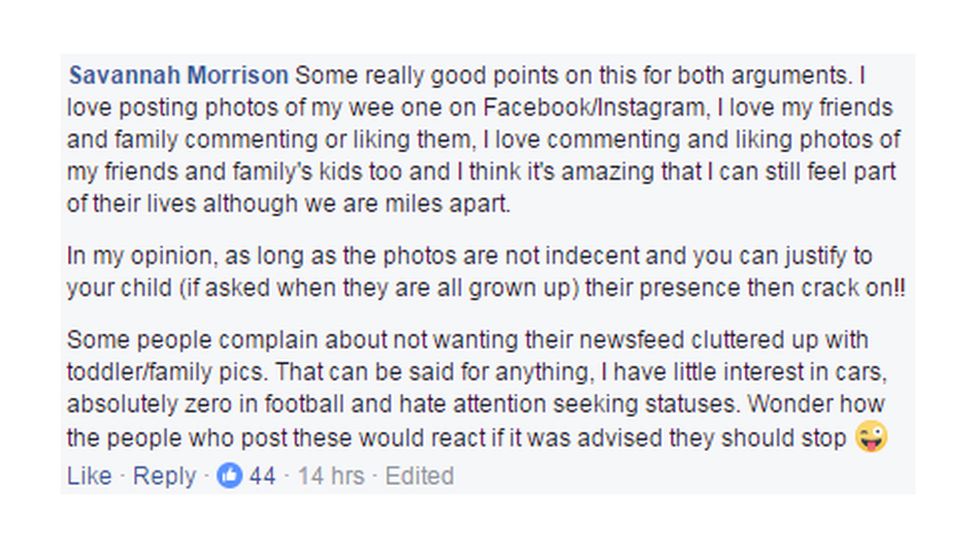Like Savannah Morrison's comment
The height and width of the screenshot is (549, 976).
pos(89,476)
